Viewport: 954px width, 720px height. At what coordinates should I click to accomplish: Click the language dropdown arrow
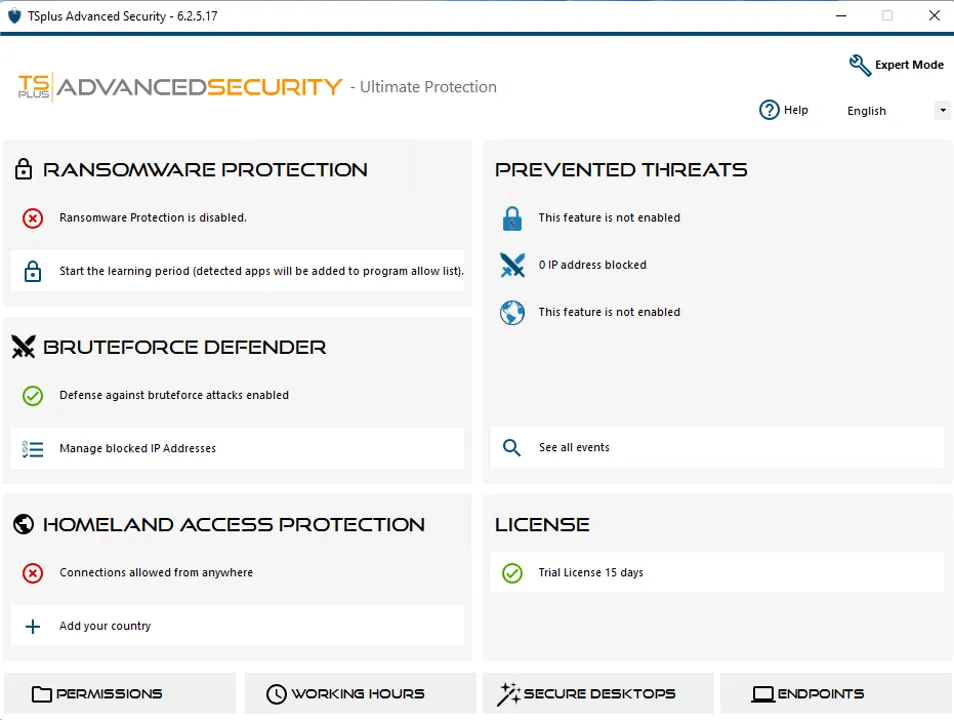tap(942, 110)
